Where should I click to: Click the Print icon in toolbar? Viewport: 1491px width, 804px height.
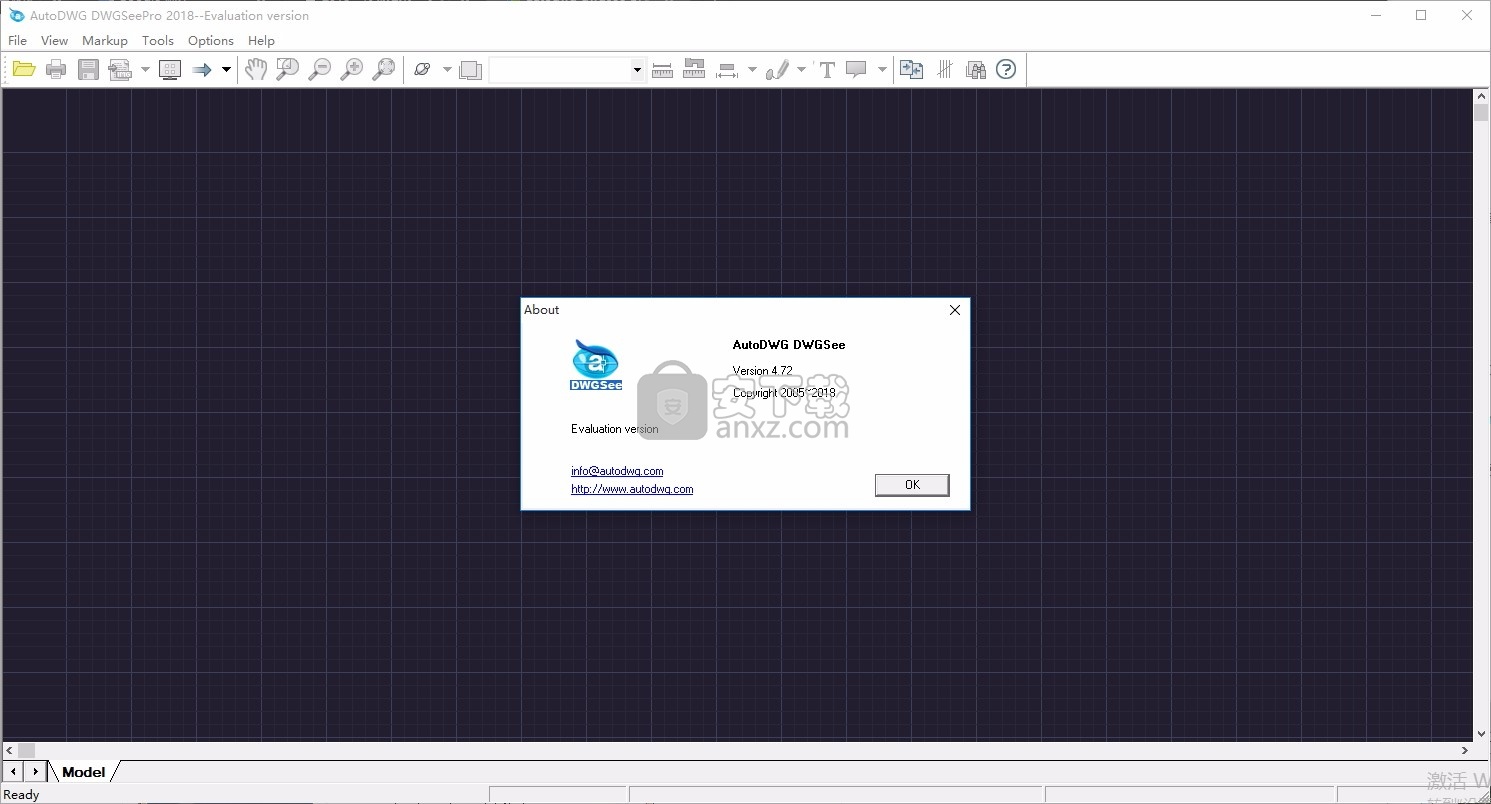56,69
